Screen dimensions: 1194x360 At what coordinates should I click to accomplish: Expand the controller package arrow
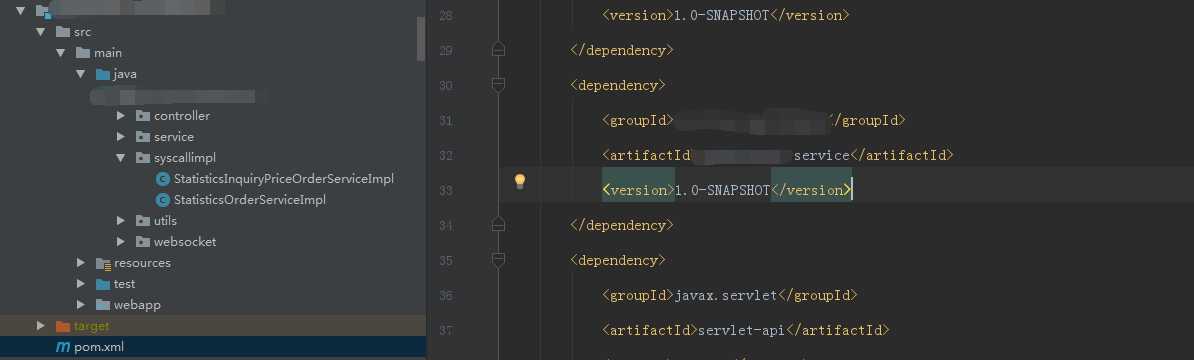pos(121,116)
